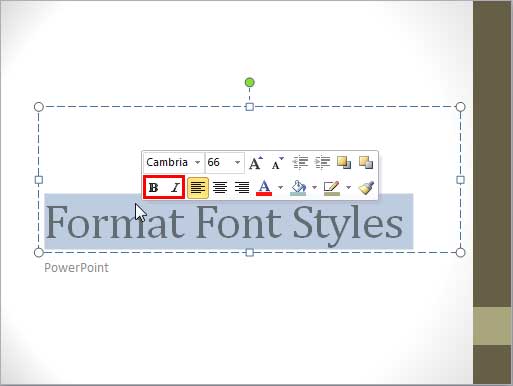This screenshot has height=386, width=513.
Task: Toggle Italic formatting in mini toolbar
Action: [175, 188]
